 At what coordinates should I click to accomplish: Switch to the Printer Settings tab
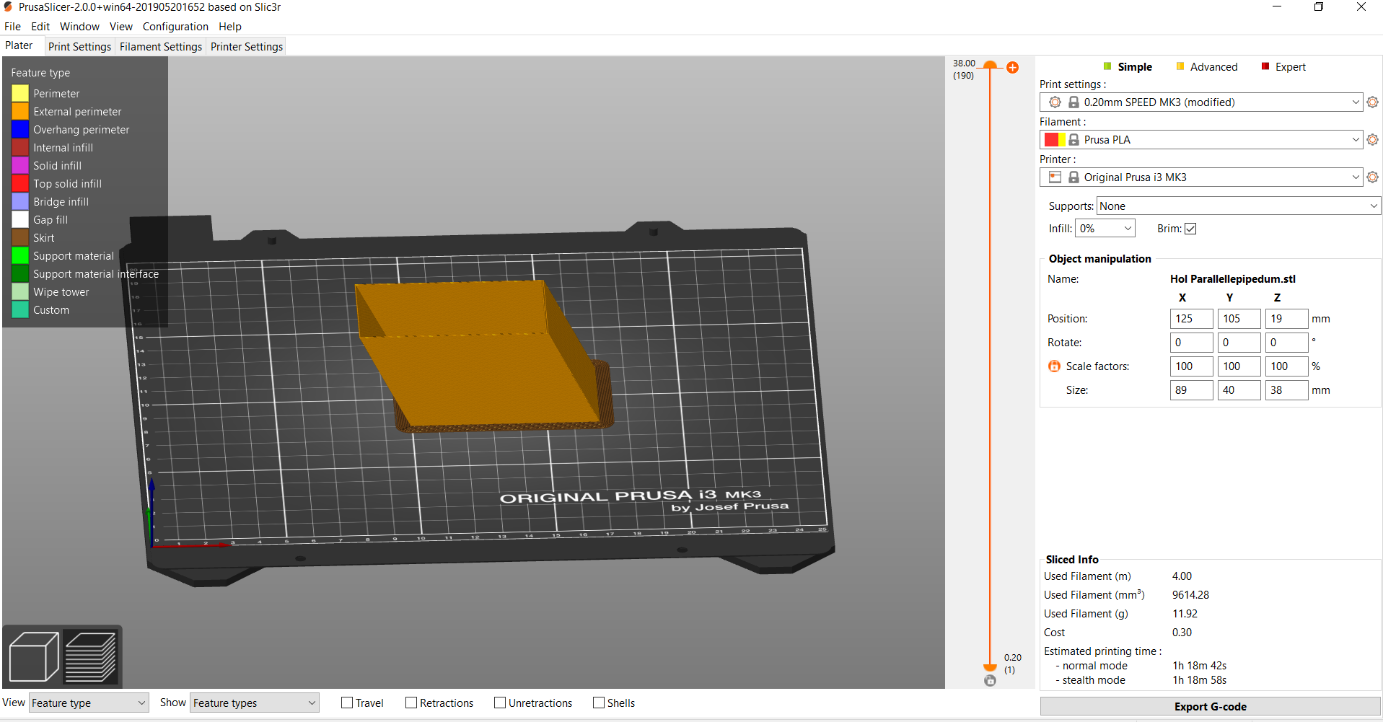pos(247,46)
